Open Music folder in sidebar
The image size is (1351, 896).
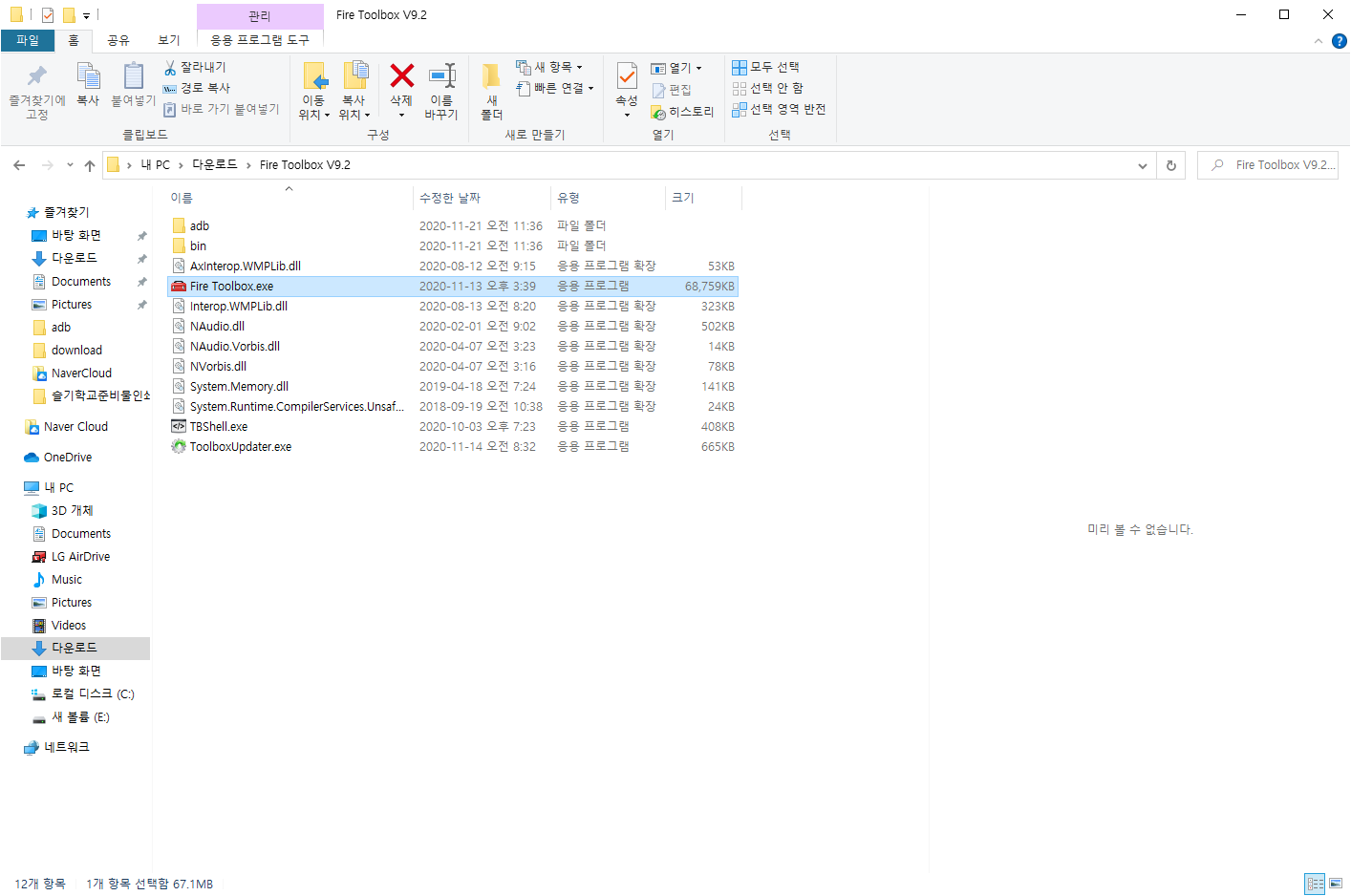point(67,580)
